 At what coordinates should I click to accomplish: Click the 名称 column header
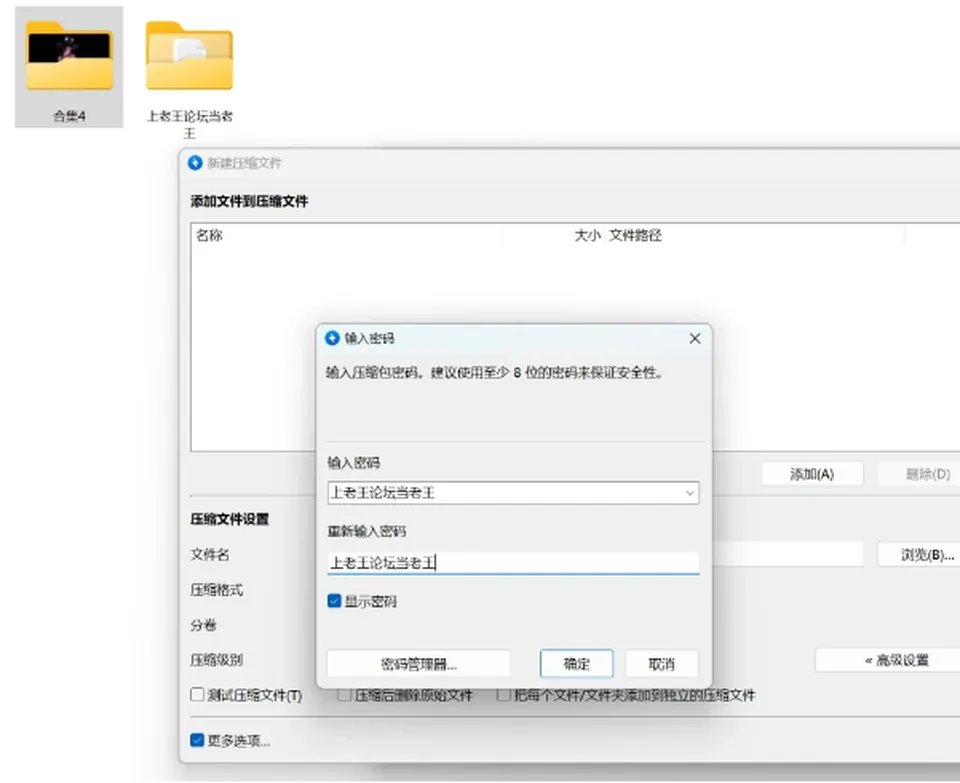(x=209, y=235)
